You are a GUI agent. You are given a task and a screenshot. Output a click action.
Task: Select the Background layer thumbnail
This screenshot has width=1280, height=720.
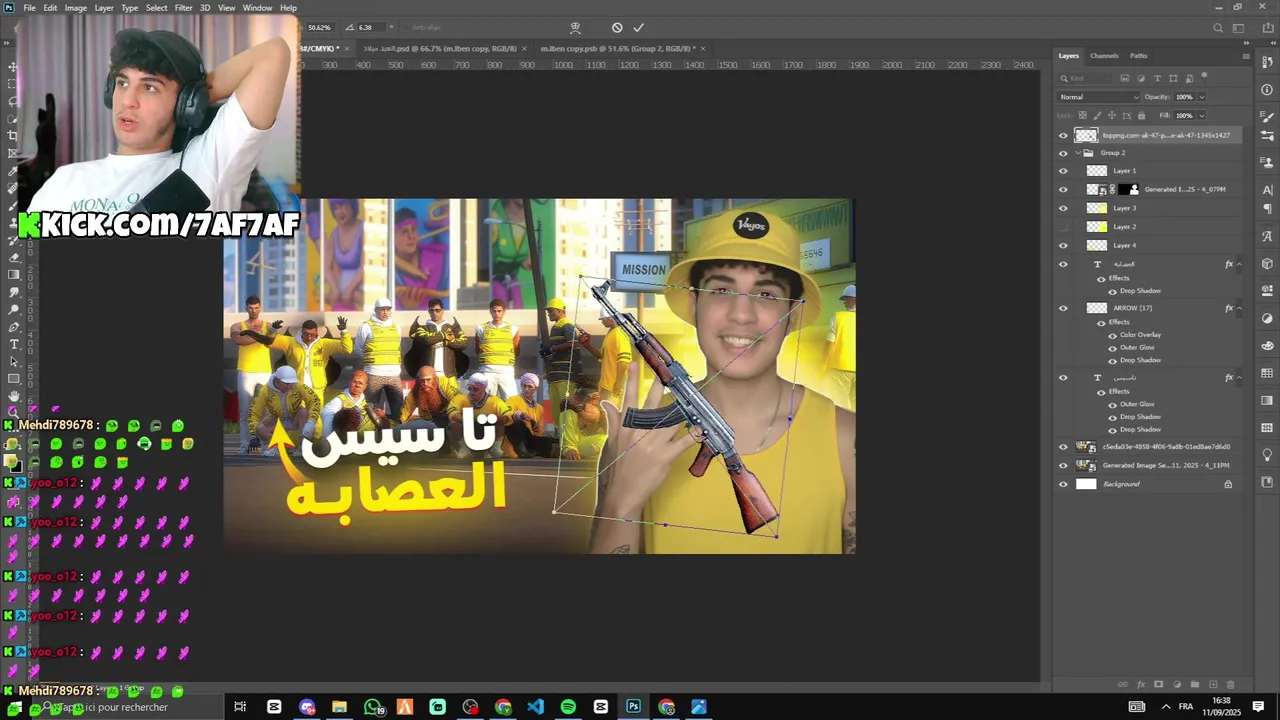point(1086,484)
